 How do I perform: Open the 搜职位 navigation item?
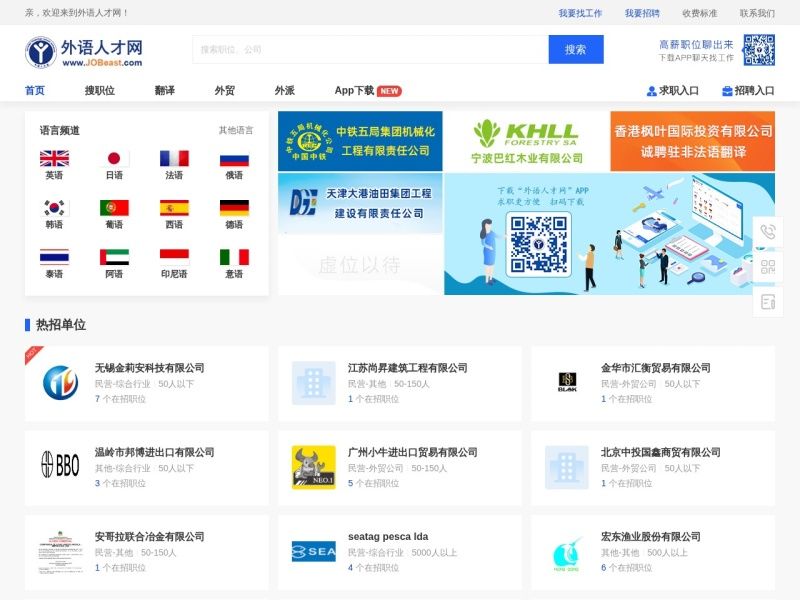click(x=99, y=91)
